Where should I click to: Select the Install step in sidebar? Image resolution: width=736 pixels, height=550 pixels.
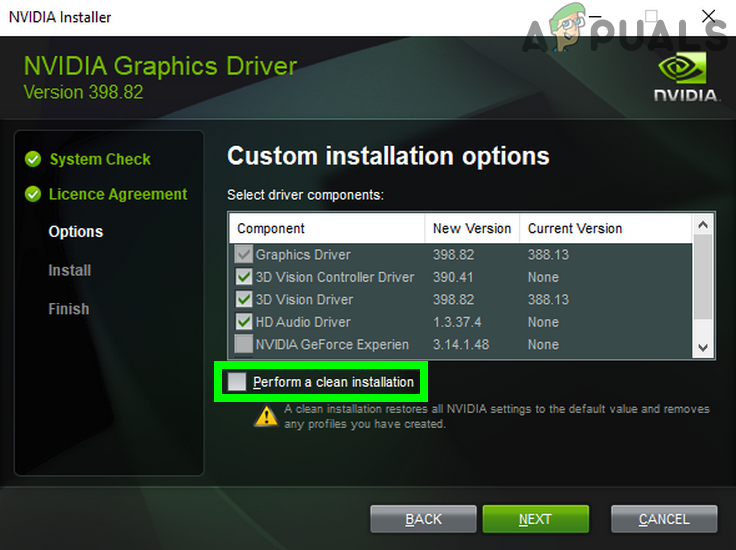pos(69,270)
